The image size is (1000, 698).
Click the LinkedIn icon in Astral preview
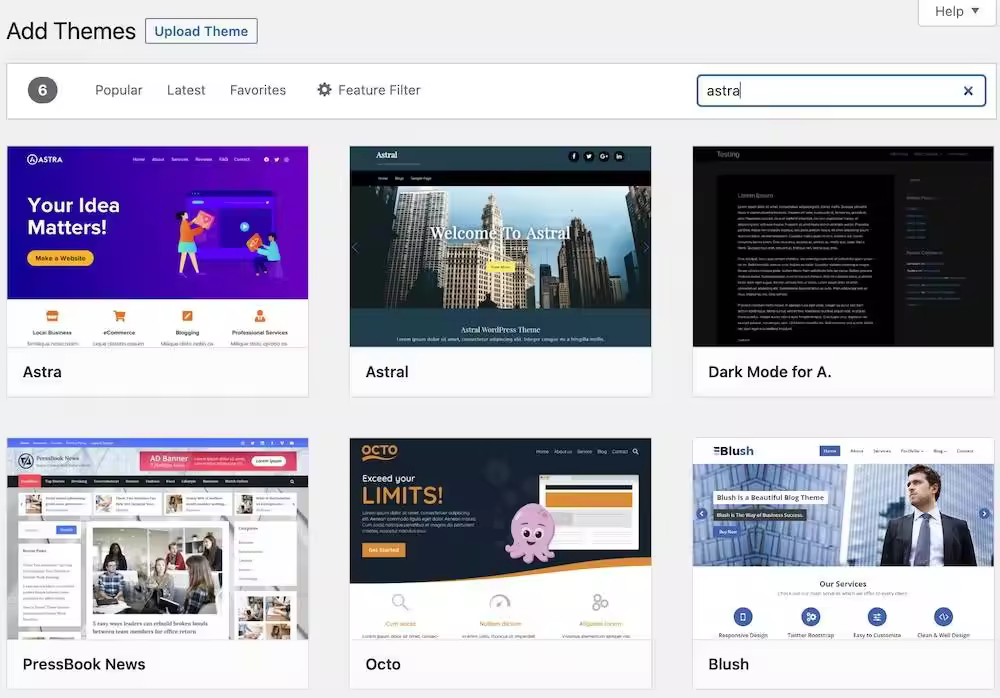pyautogui.click(x=619, y=156)
